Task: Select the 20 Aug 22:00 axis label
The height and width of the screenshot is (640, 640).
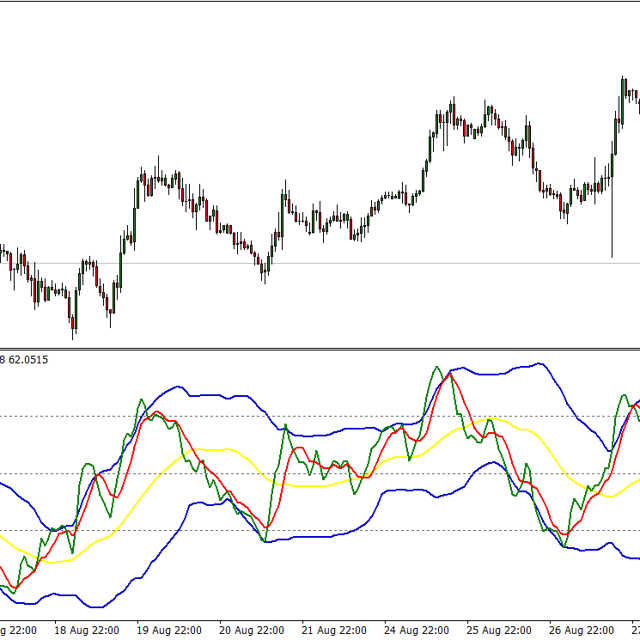Action: [249, 630]
